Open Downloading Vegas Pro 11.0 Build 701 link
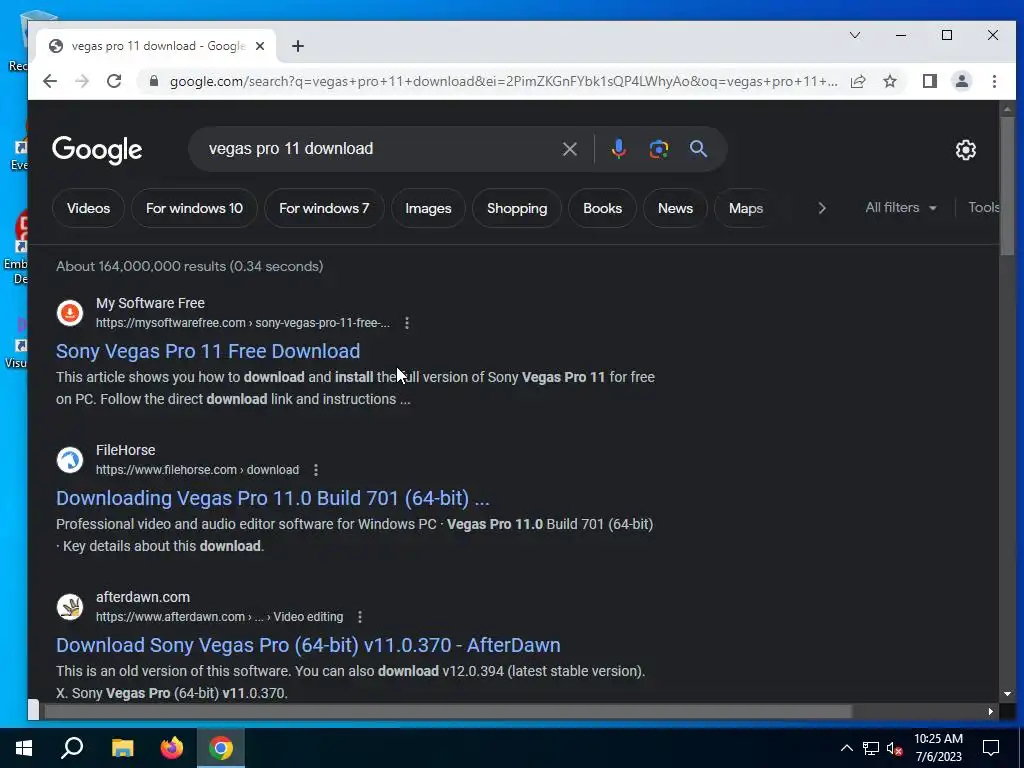This screenshot has height=768, width=1024. click(x=272, y=498)
